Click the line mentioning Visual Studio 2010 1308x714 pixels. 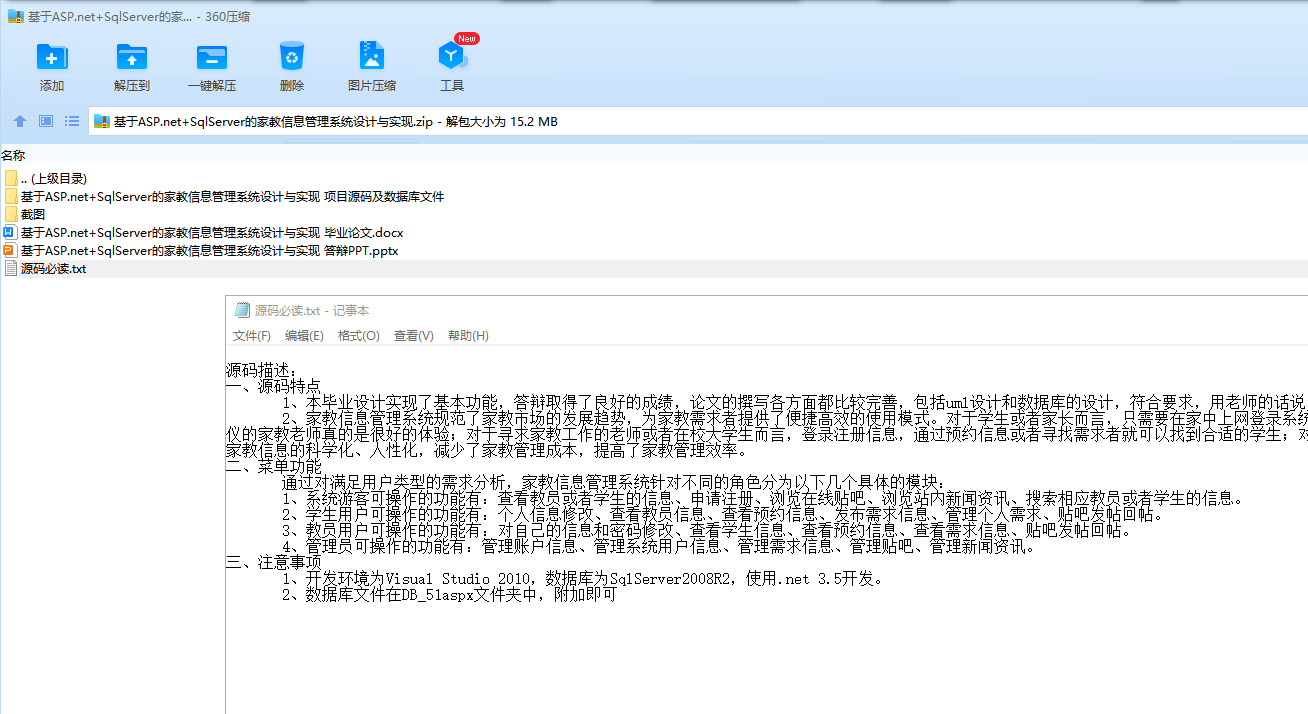click(584, 578)
